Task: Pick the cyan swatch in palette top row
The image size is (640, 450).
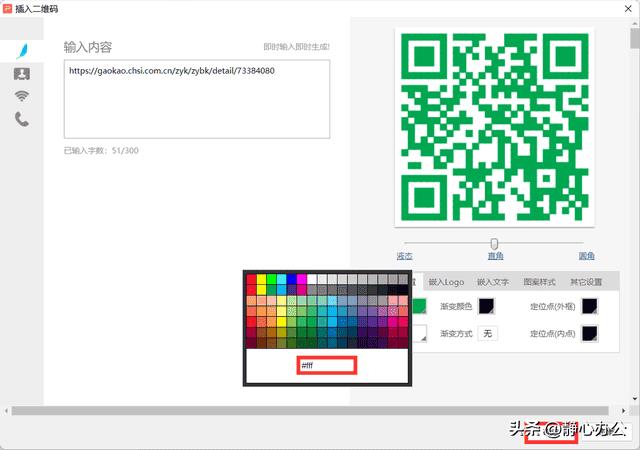Action: click(x=282, y=279)
